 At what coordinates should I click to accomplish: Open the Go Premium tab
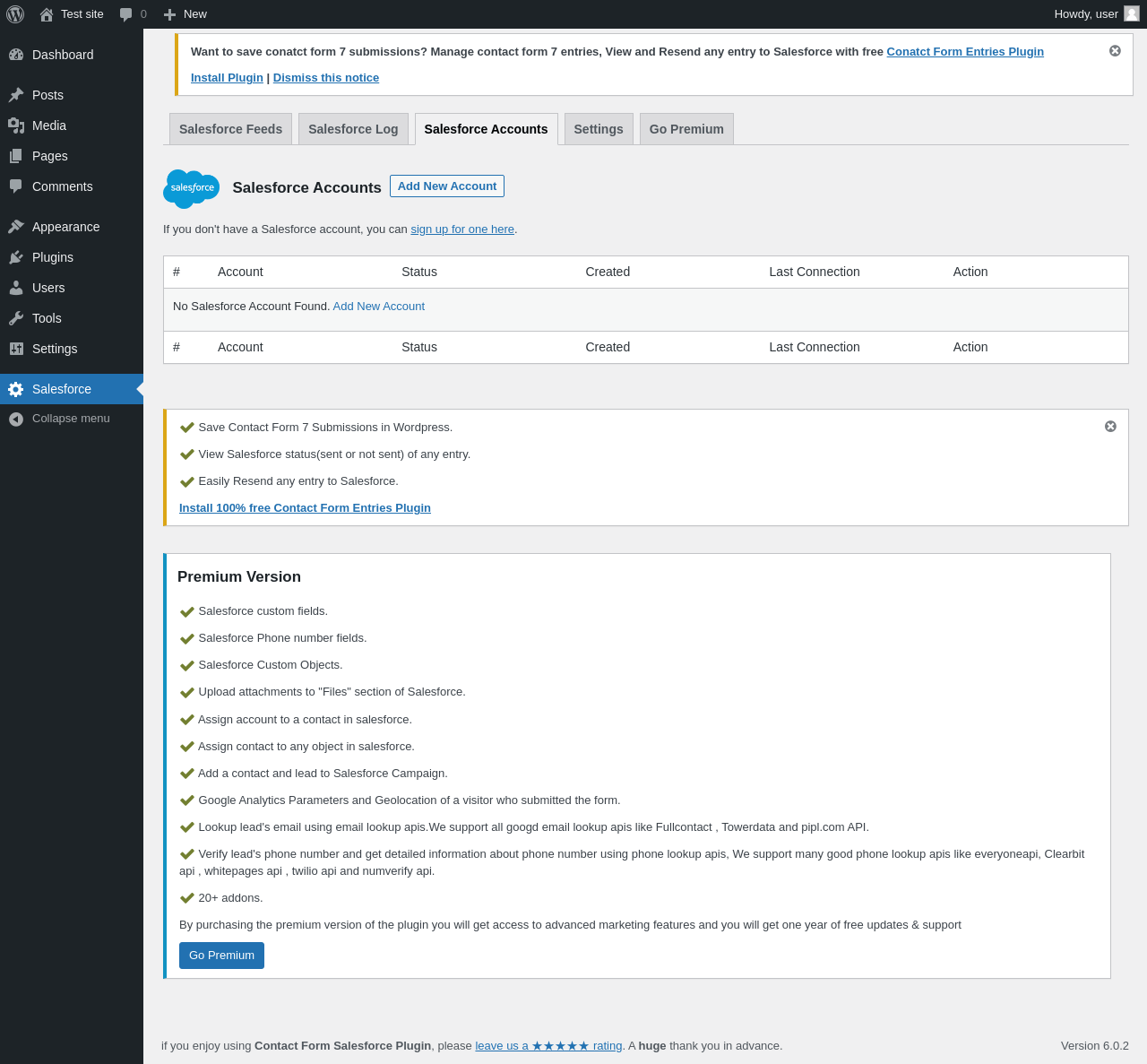click(x=686, y=129)
